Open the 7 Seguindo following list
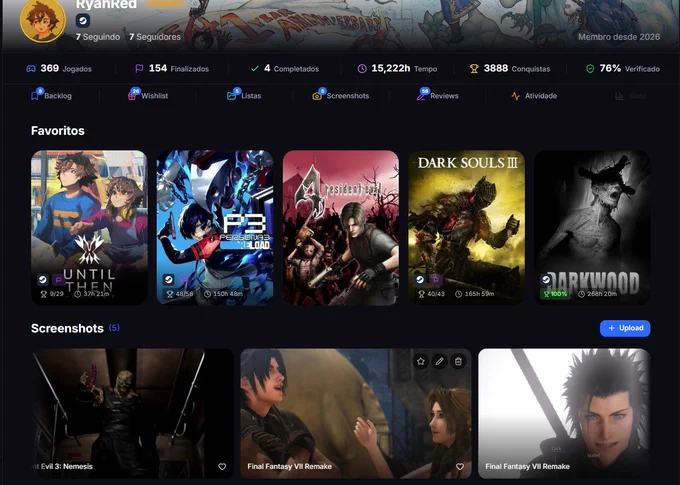This screenshot has height=485, width=680. point(98,37)
